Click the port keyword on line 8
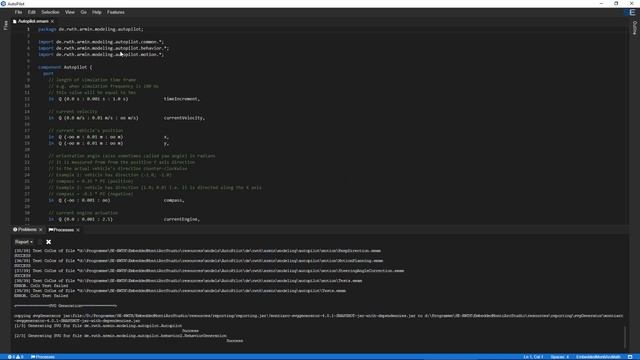640x360 pixels. tap(48, 73)
